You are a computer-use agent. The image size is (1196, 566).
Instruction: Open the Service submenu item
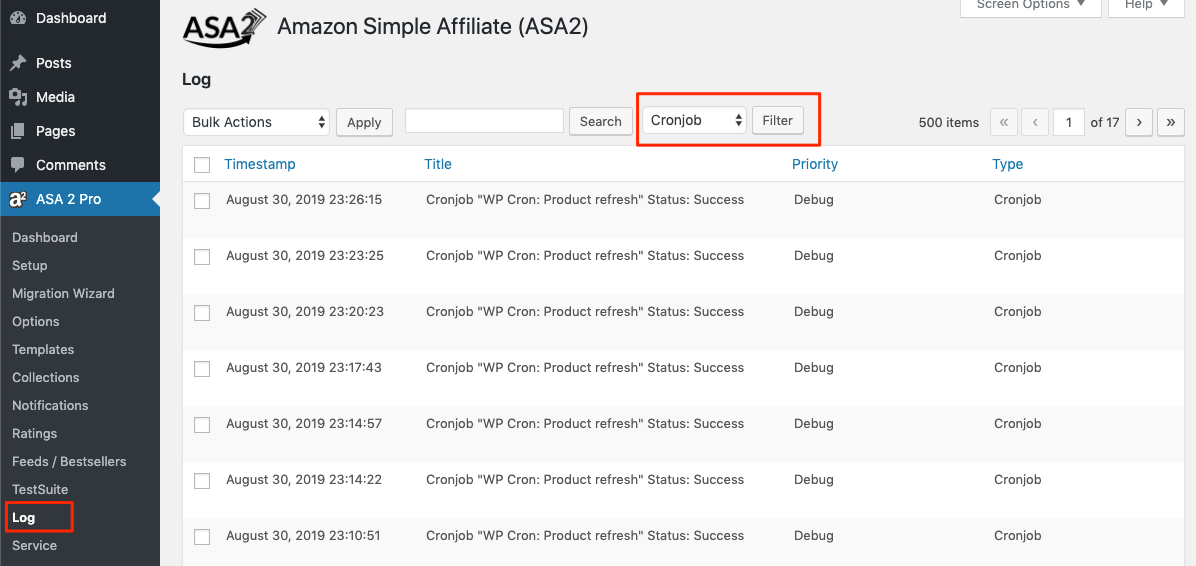34,545
